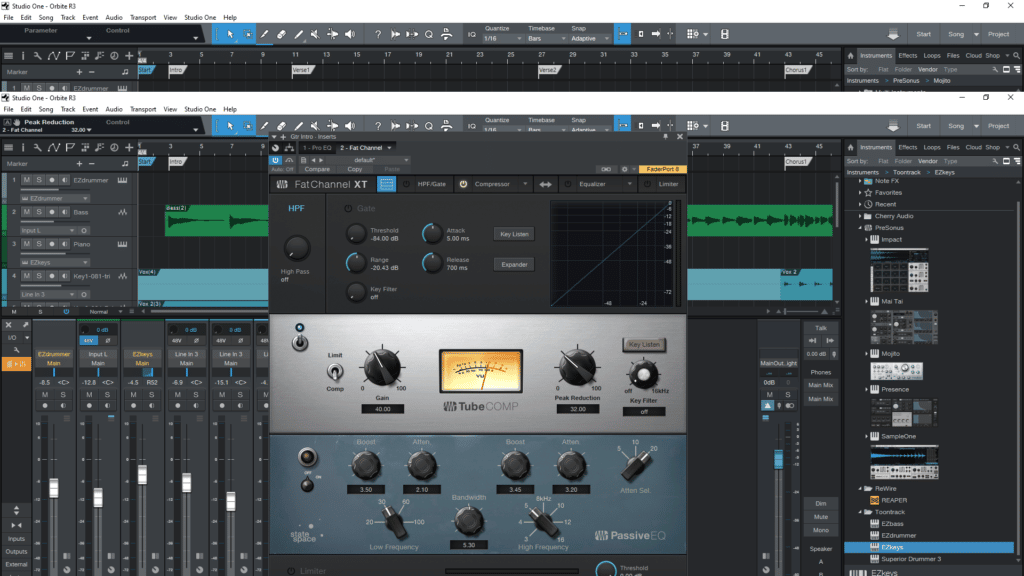The width and height of the screenshot is (1024, 576).
Task: Click Gate section Key Listen button
Action: tap(514, 234)
